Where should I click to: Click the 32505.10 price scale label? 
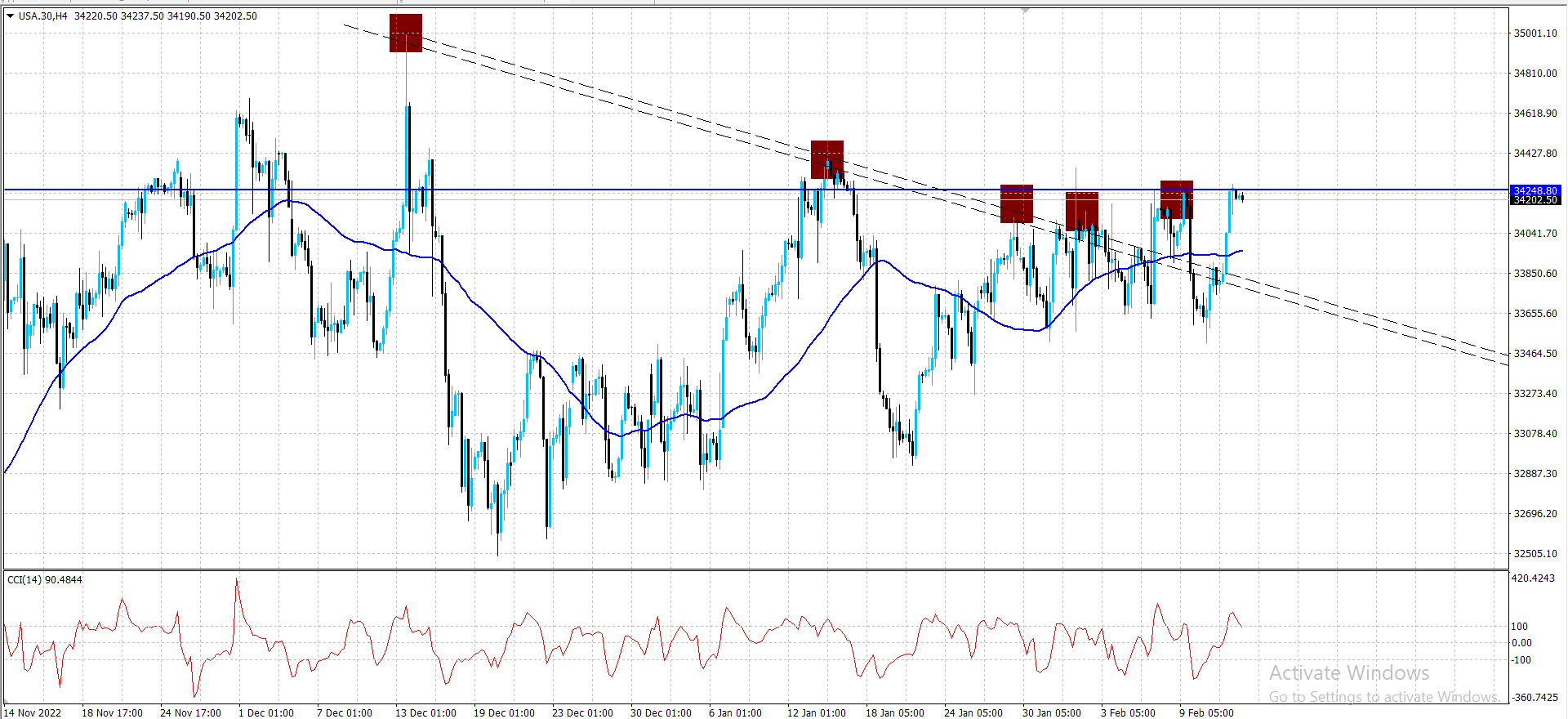1535,554
